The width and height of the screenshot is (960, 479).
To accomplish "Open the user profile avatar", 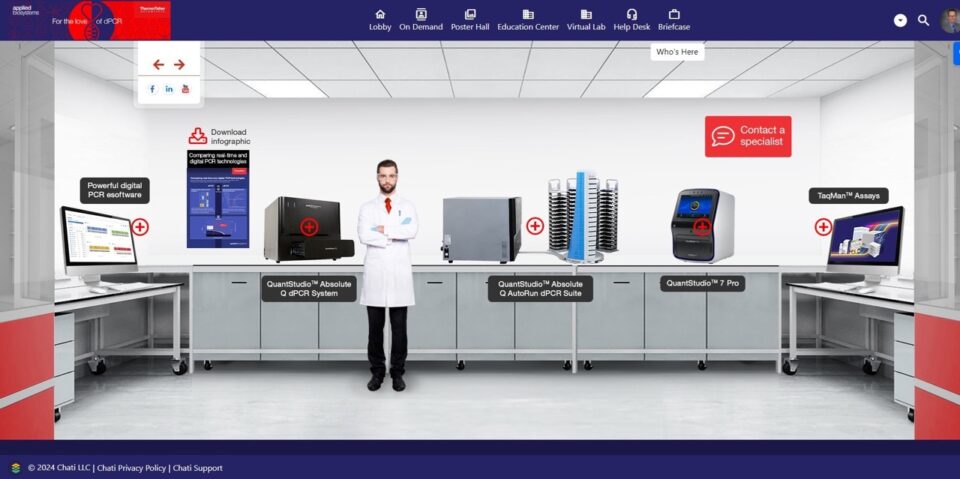I will point(950,20).
